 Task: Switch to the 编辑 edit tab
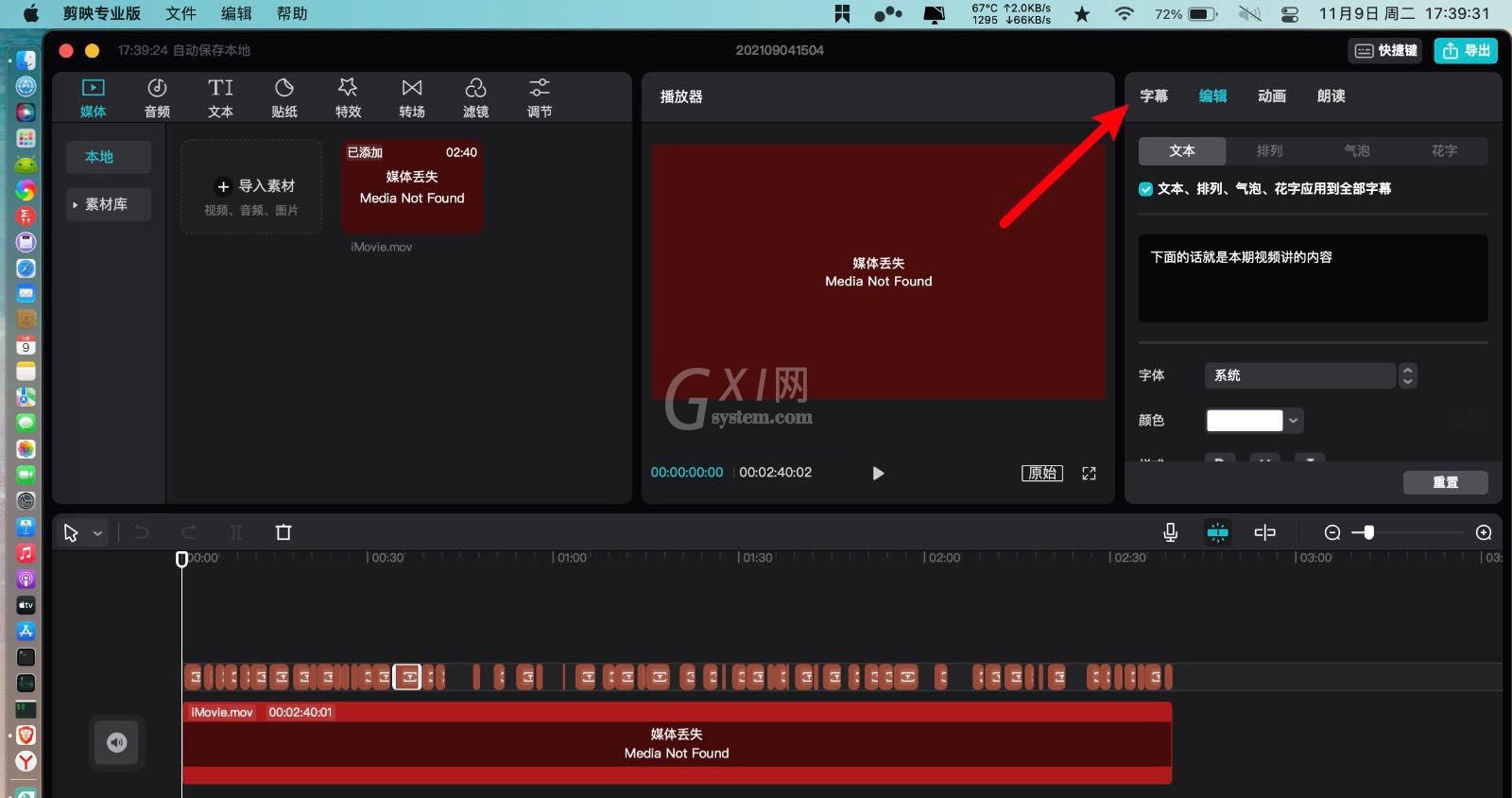click(x=1213, y=95)
